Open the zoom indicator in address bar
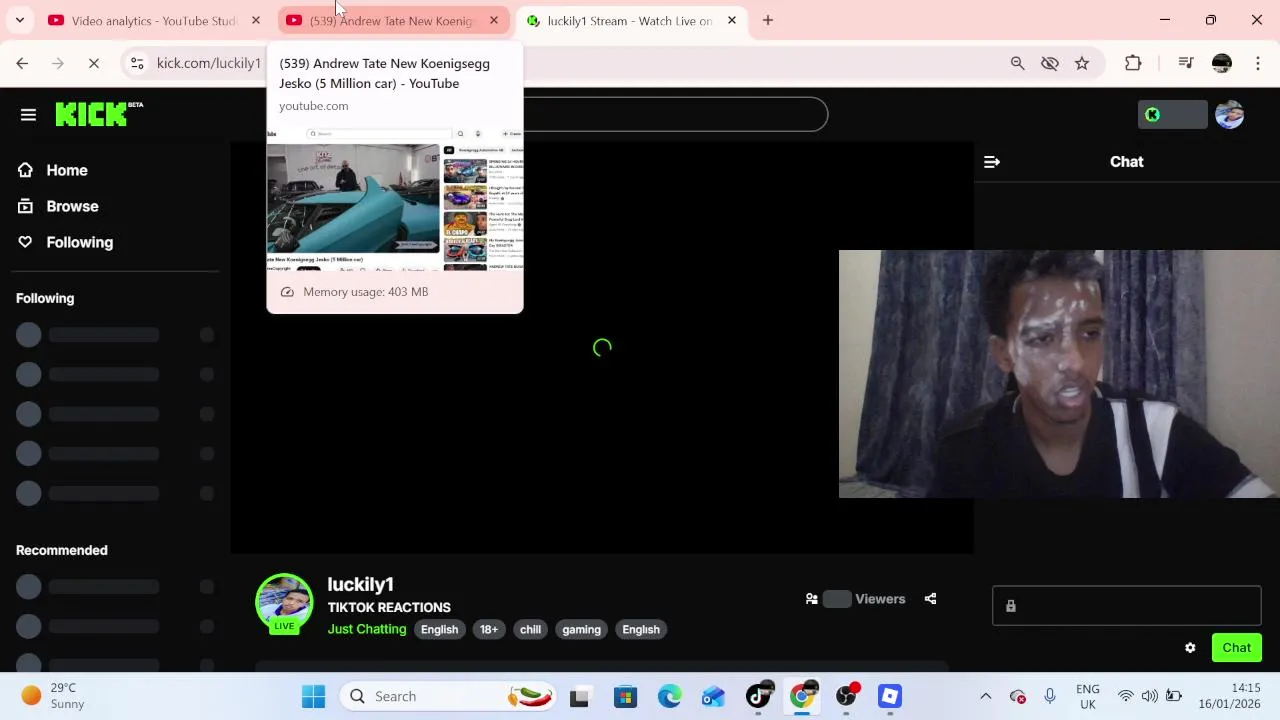 pos(1017,63)
